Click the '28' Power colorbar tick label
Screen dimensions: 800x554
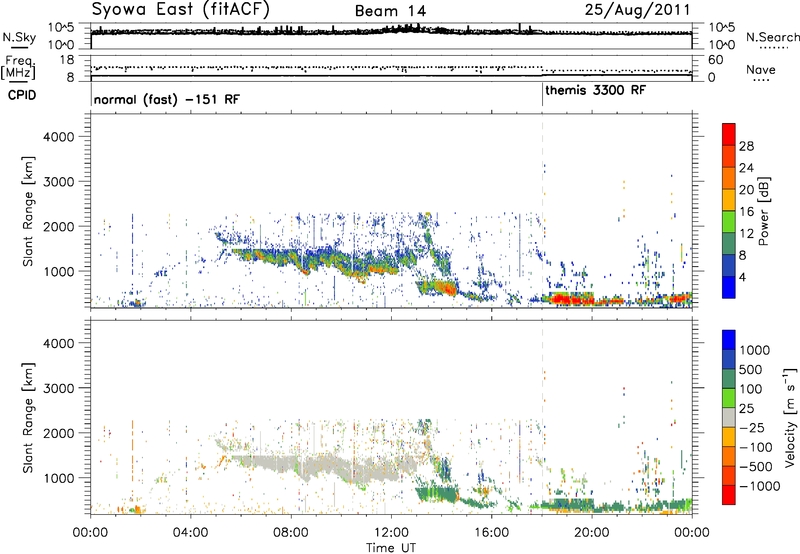click(x=746, y=146)
